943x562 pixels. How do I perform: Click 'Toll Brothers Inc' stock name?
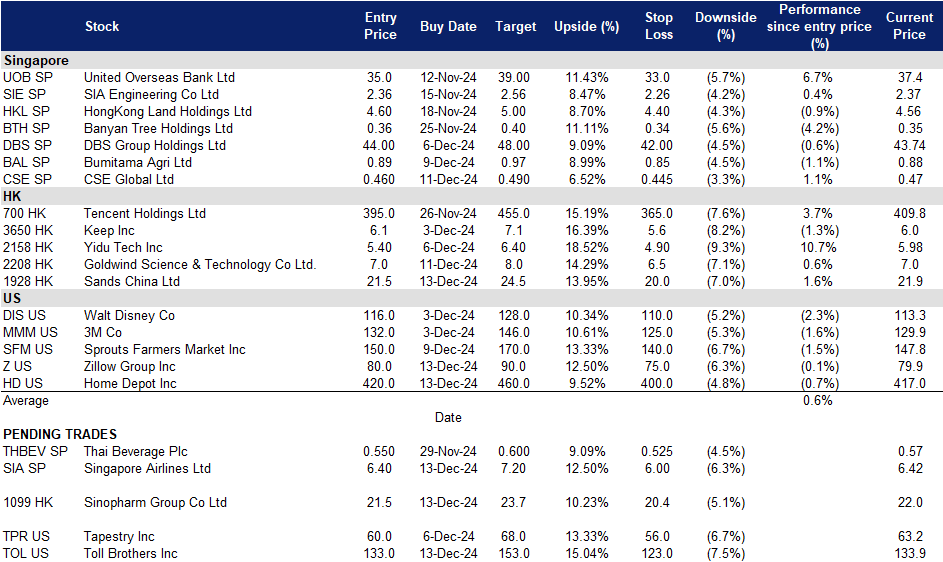pos(131,553)
